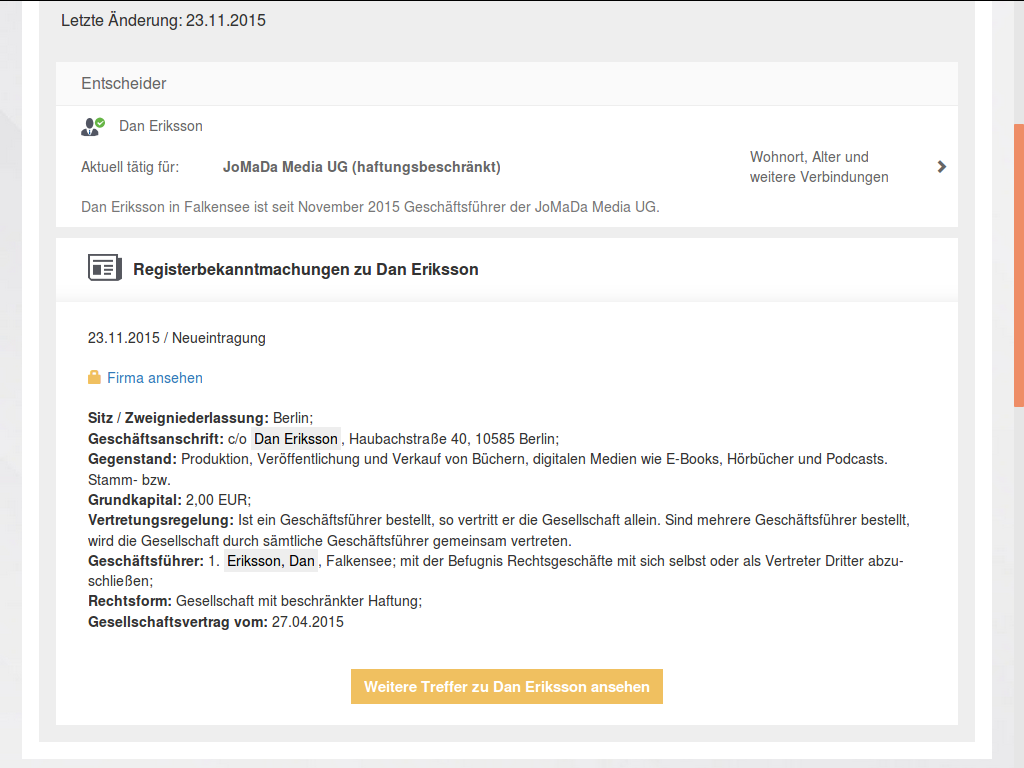1024x768 pixels.
Task: Click the Grundkapital value 2,00 EUR
Action: point(217,499)
